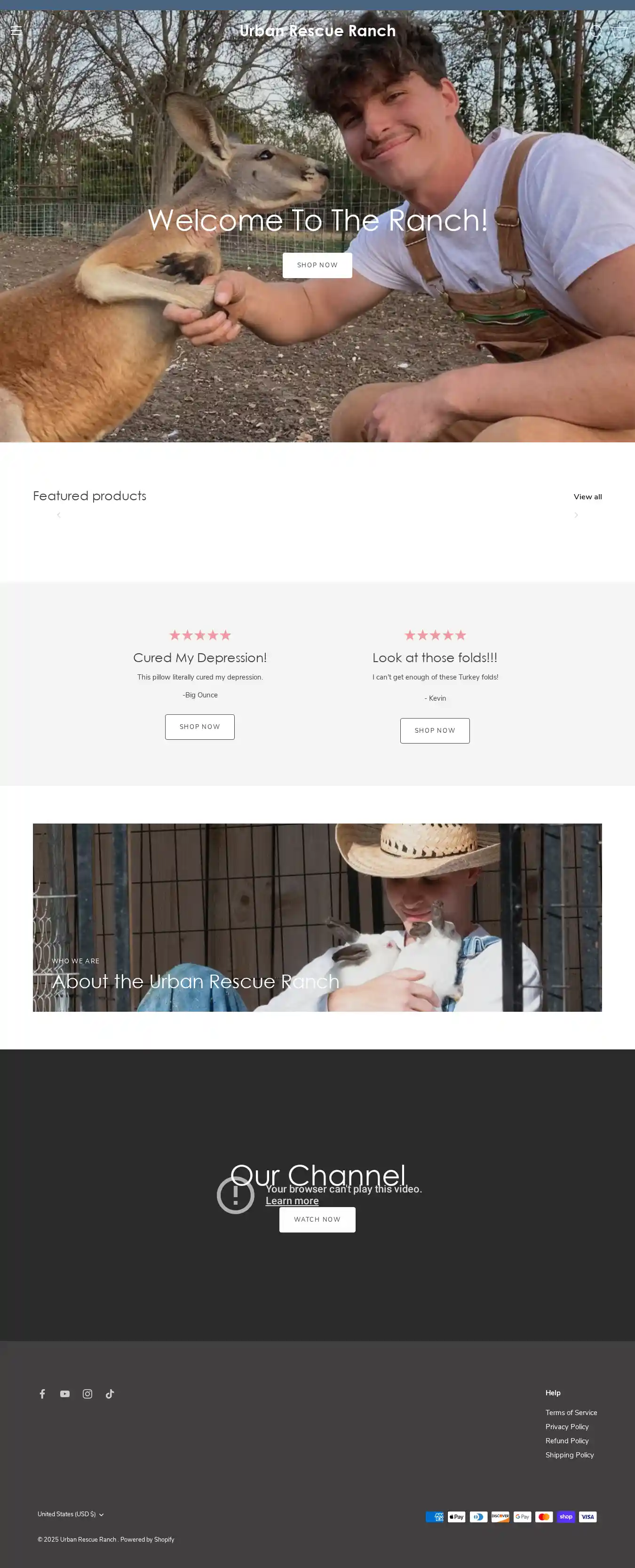Click Learn more about video playback
Viewport: 635px width, 1568px height.
tap(292, 1200)
